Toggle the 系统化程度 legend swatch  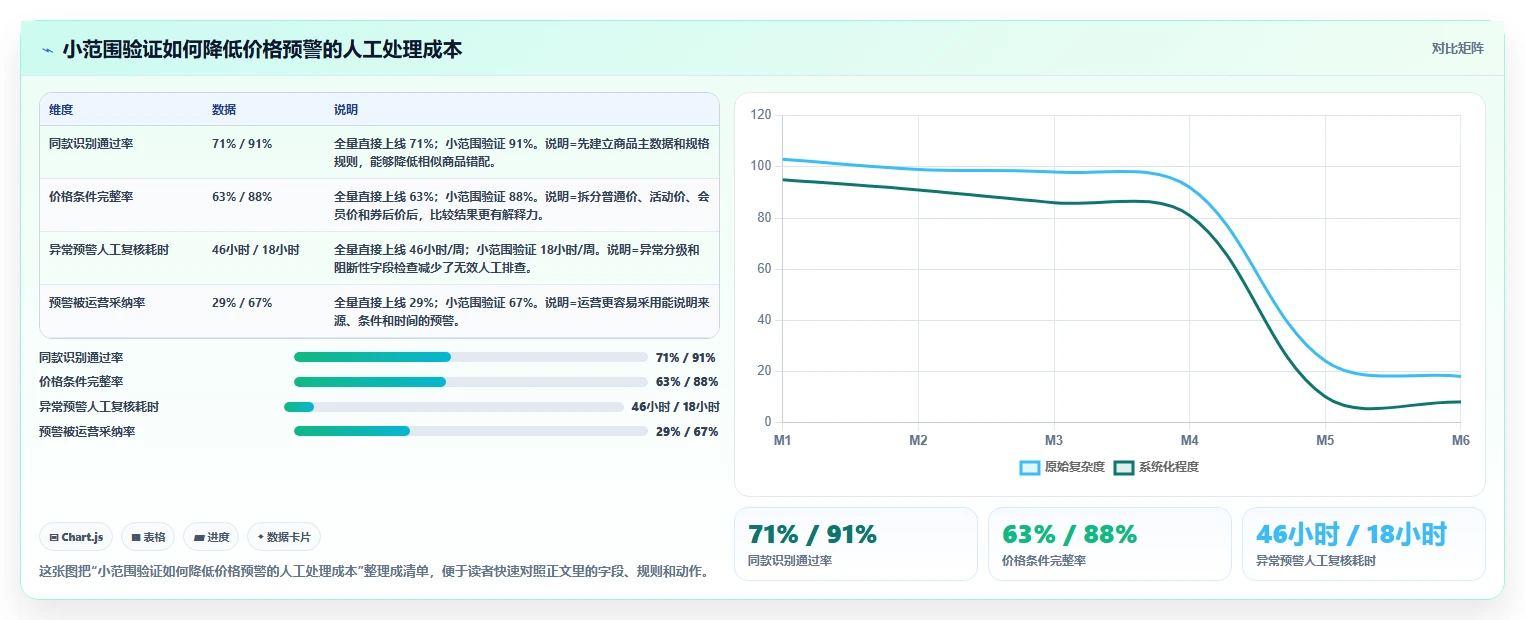[x=1124, y=467]
